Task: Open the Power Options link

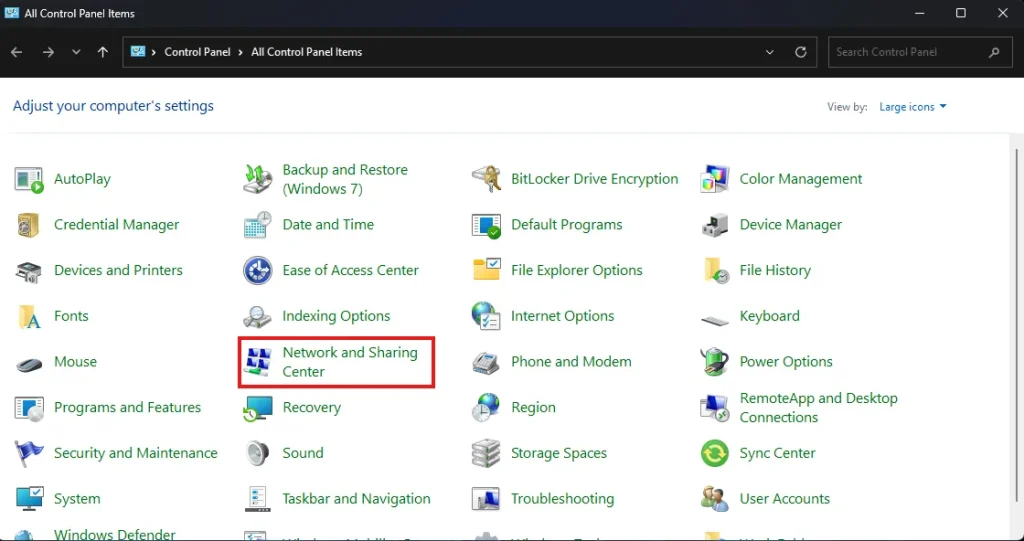Action: 786,362
